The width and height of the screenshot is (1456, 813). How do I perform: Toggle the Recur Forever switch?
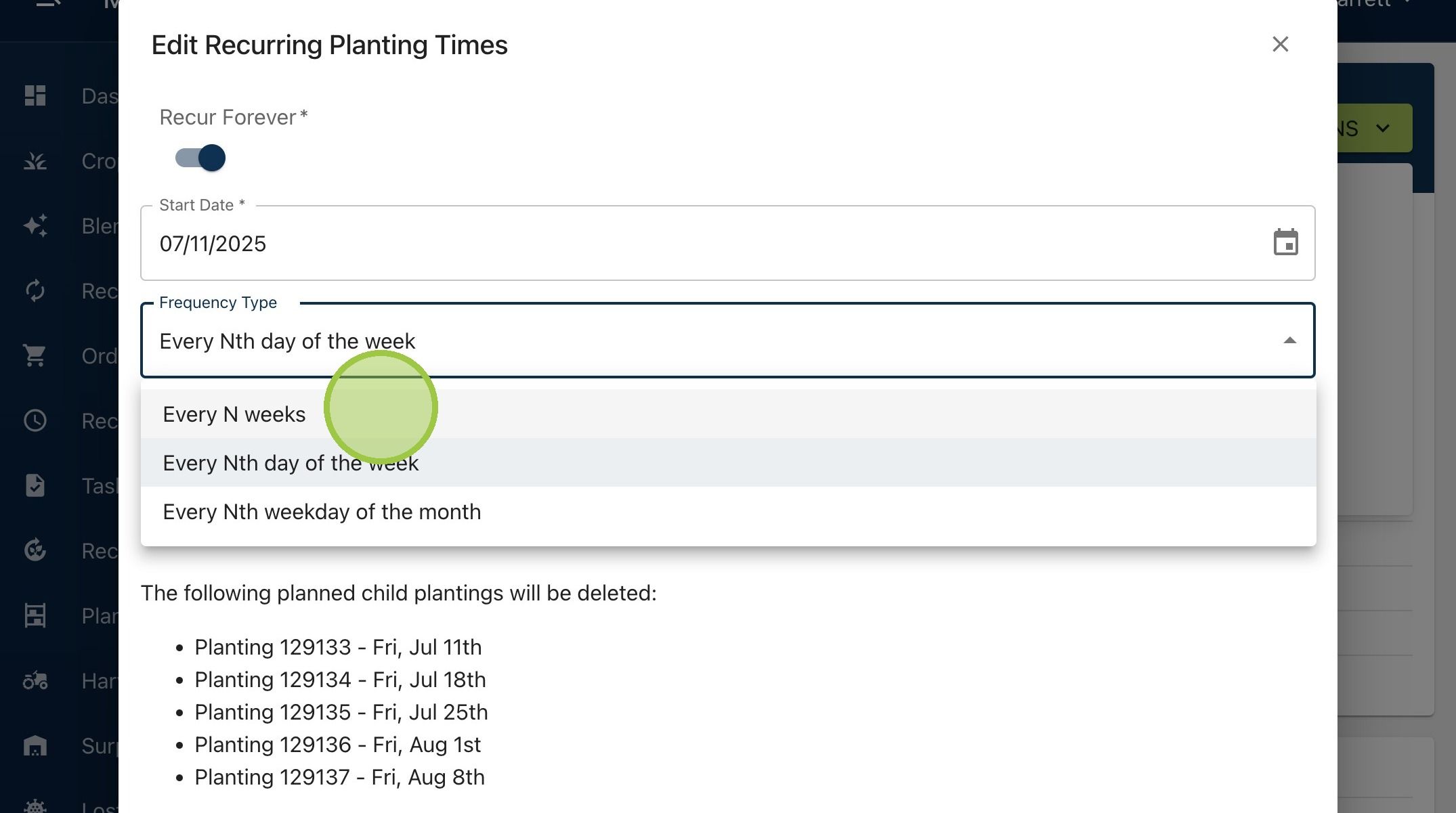coord(200,158)
